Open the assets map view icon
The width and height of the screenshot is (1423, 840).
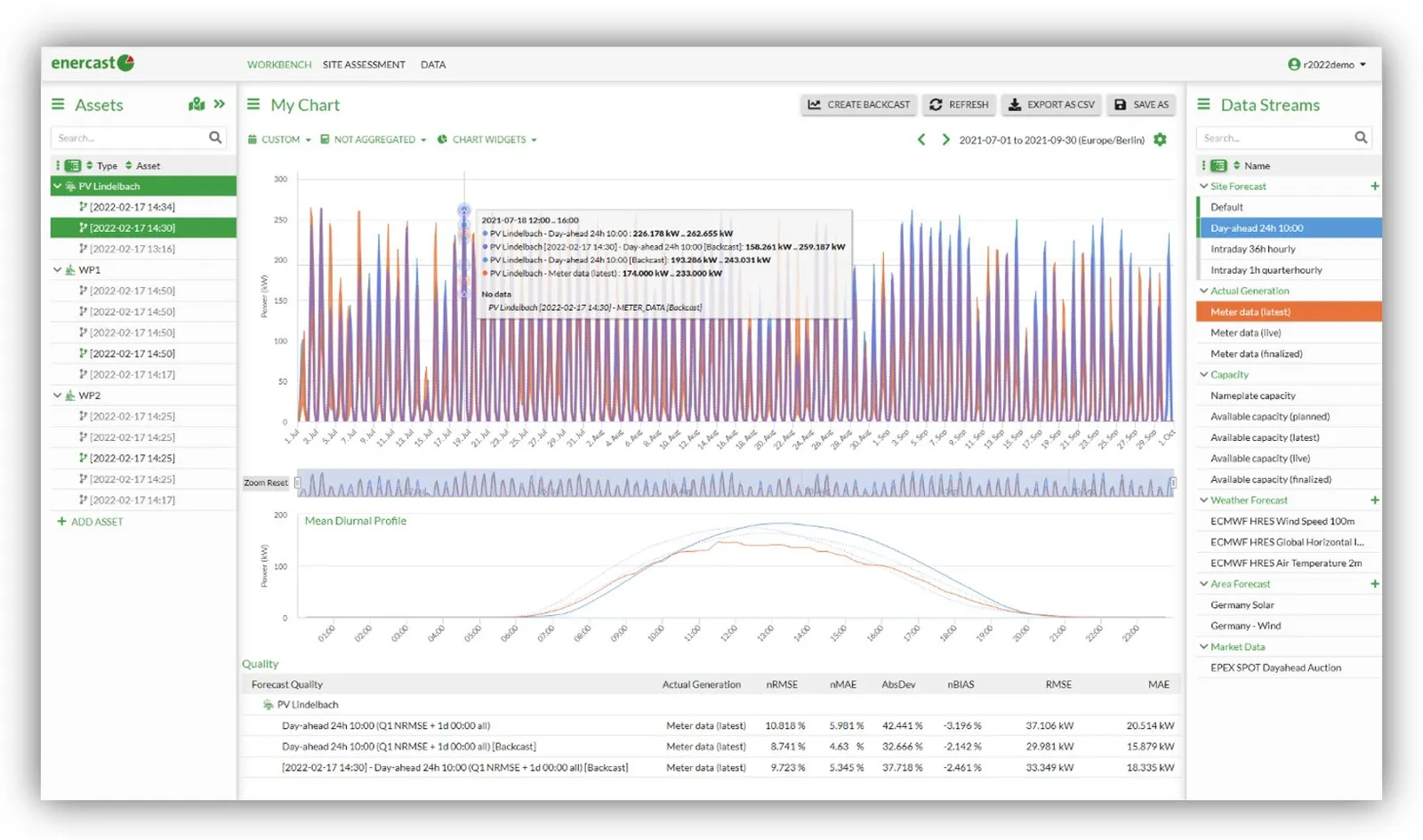pyautogui.click(x=197, y=104)
